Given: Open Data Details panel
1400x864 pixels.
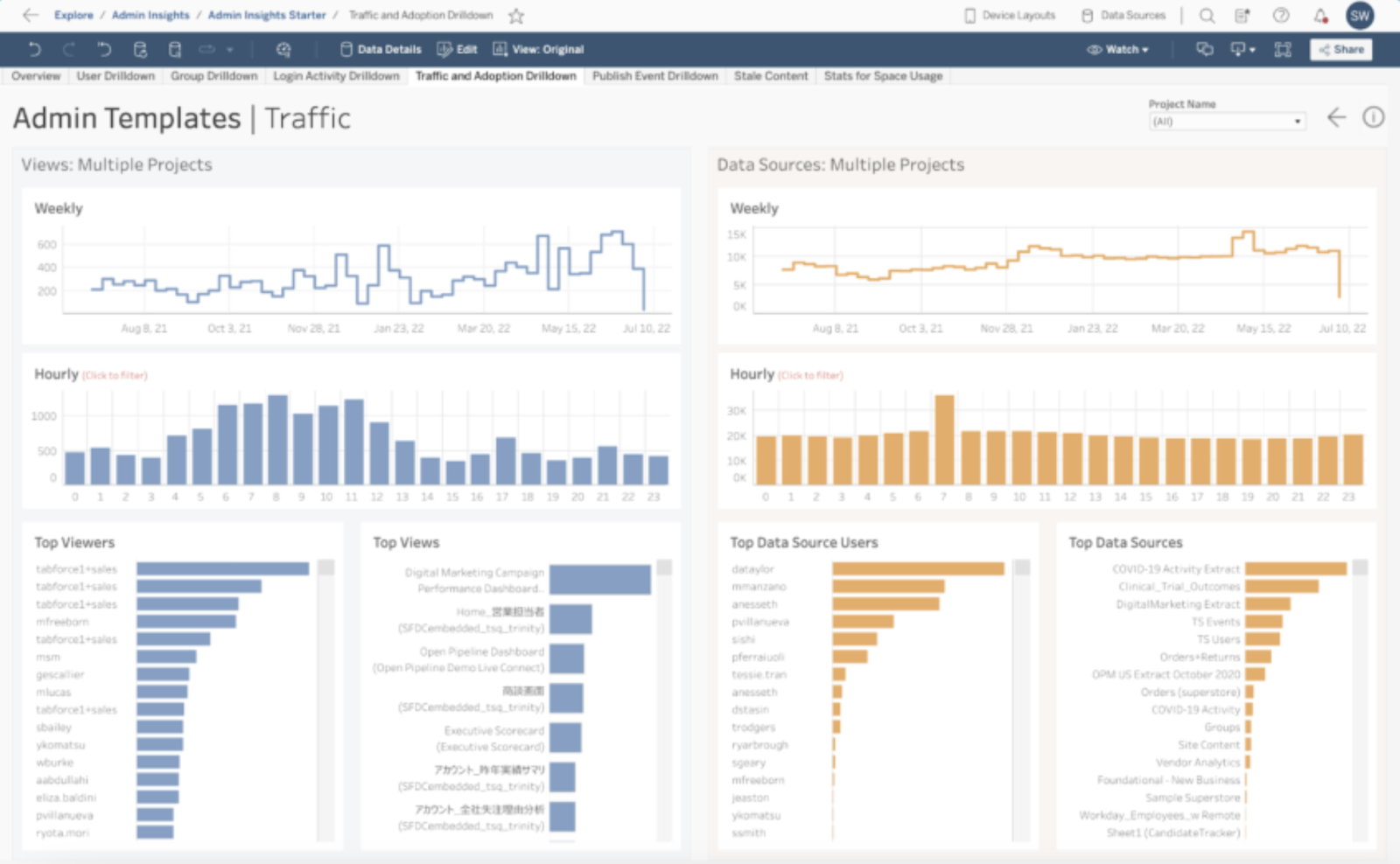Looking at the screenshot, I should click(381, 49).
